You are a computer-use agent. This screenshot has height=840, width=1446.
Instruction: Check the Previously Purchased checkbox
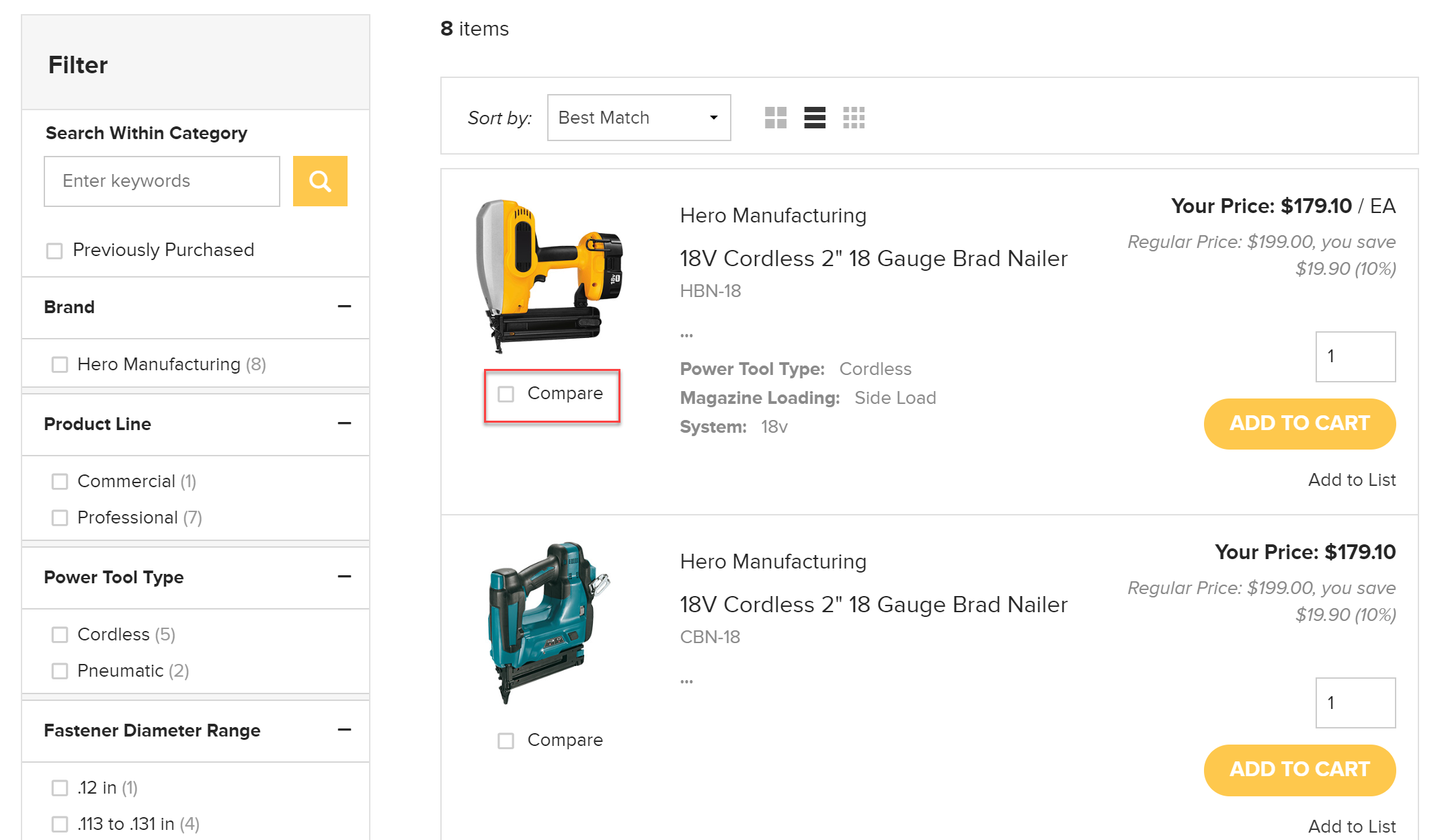pyautogui.click(x=54, y=251)
